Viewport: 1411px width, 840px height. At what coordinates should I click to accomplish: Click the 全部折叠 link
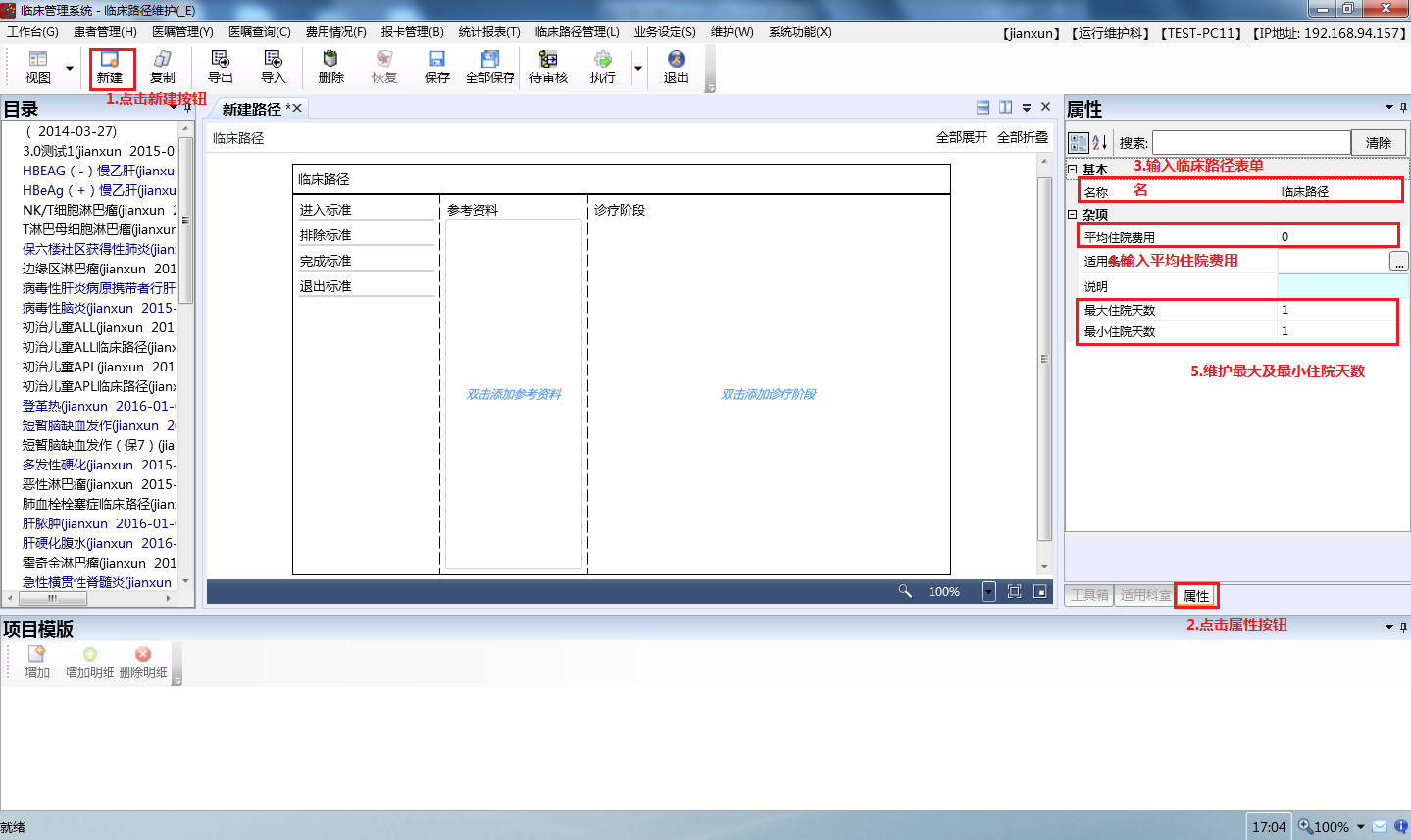click(x=1023, y=137)
